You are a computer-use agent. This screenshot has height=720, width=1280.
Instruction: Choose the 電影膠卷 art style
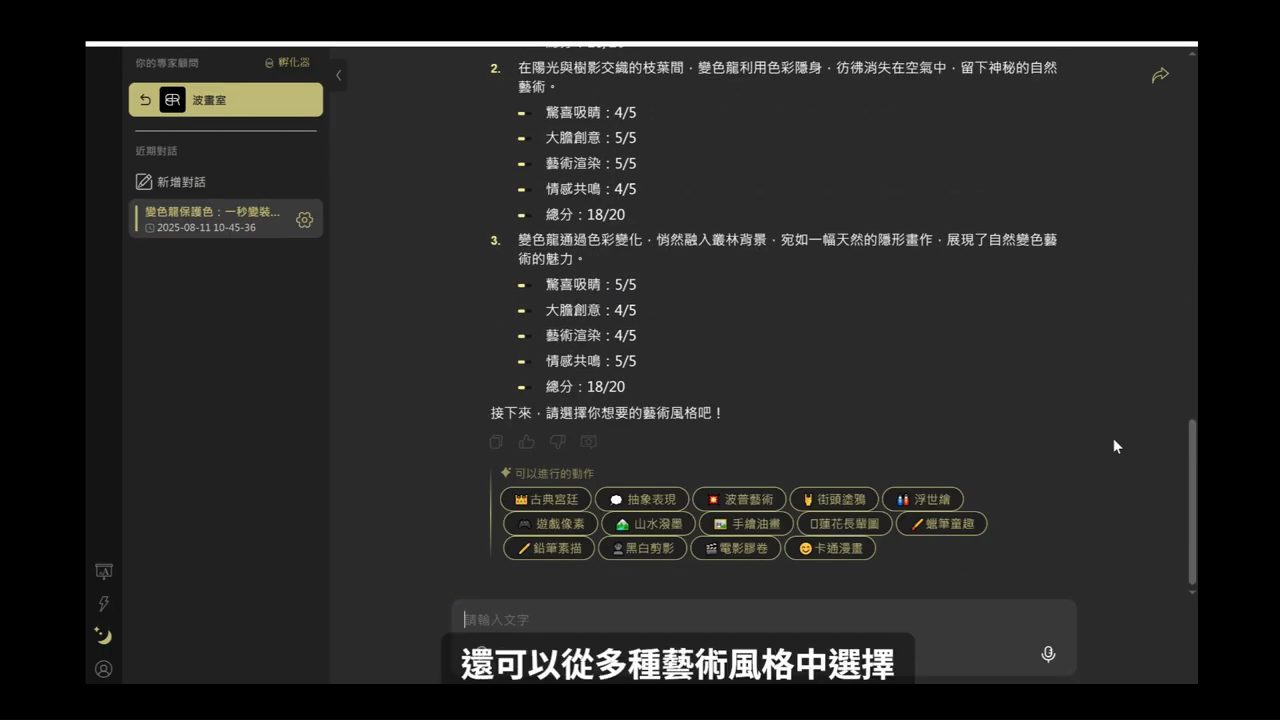736,548
